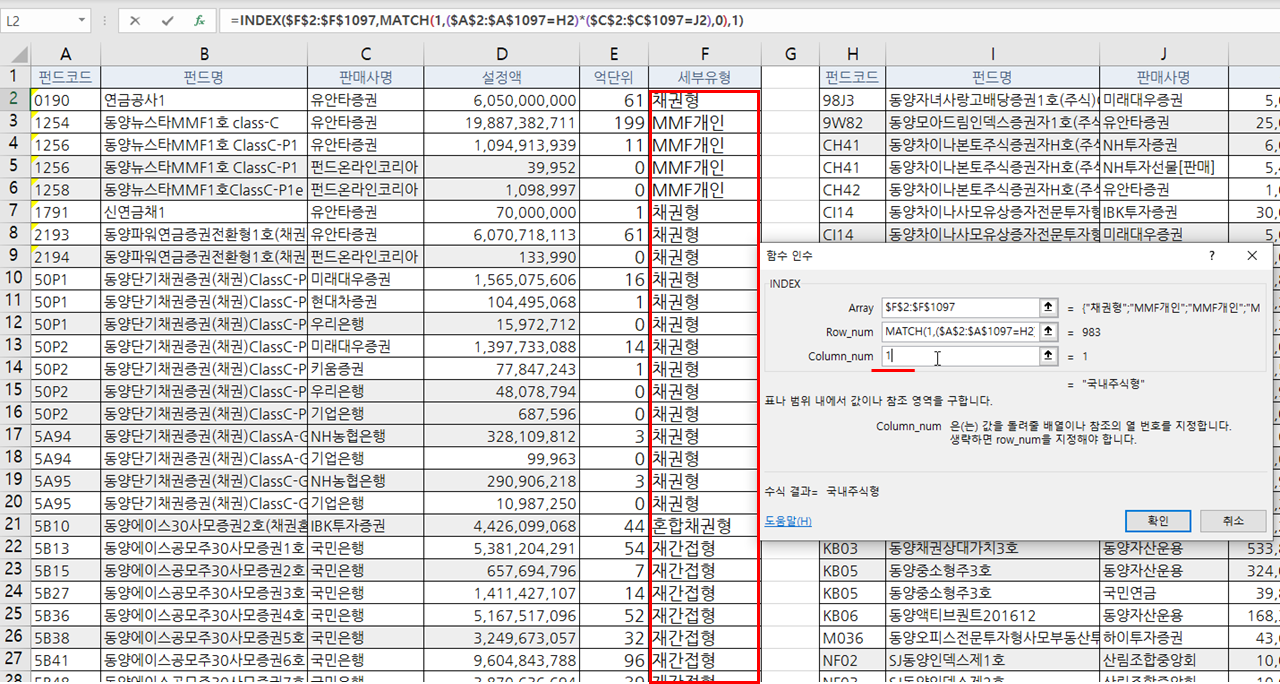The height and width of the screenshot is (684, 1280).
Task: Select row 21 header
Action: click(15, 525)
